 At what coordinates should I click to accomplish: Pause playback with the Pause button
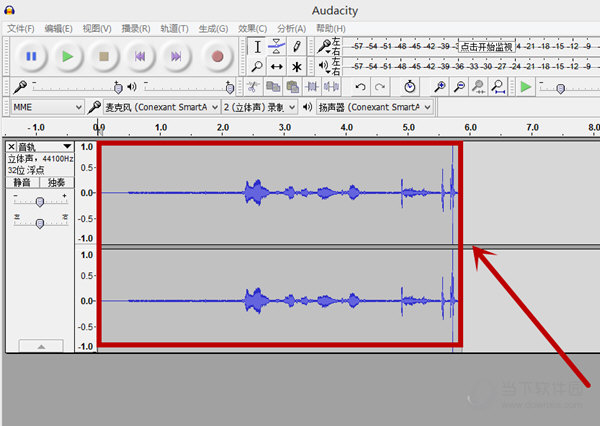click(x=31, y=57)
